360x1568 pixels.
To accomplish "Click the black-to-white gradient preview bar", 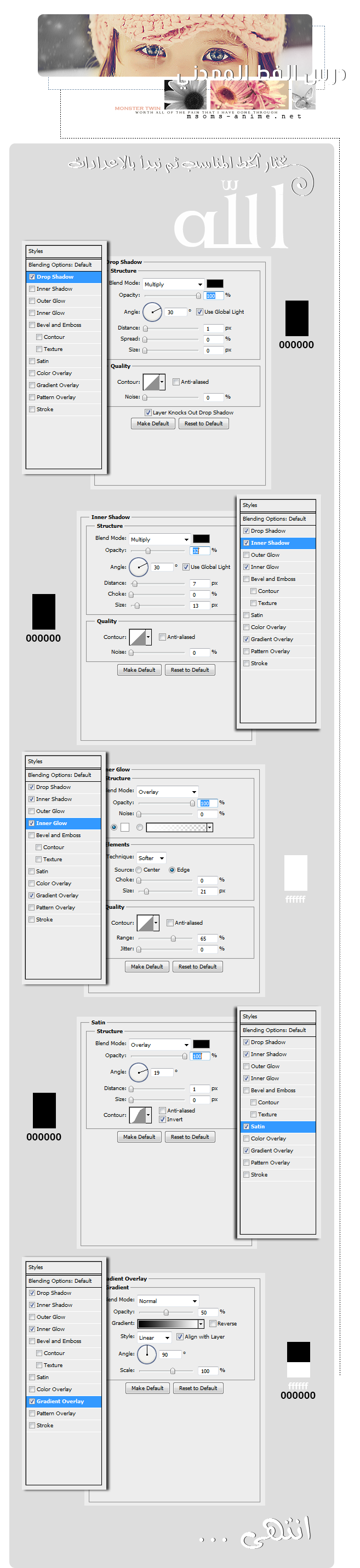I will click(x=168, y=1323).
